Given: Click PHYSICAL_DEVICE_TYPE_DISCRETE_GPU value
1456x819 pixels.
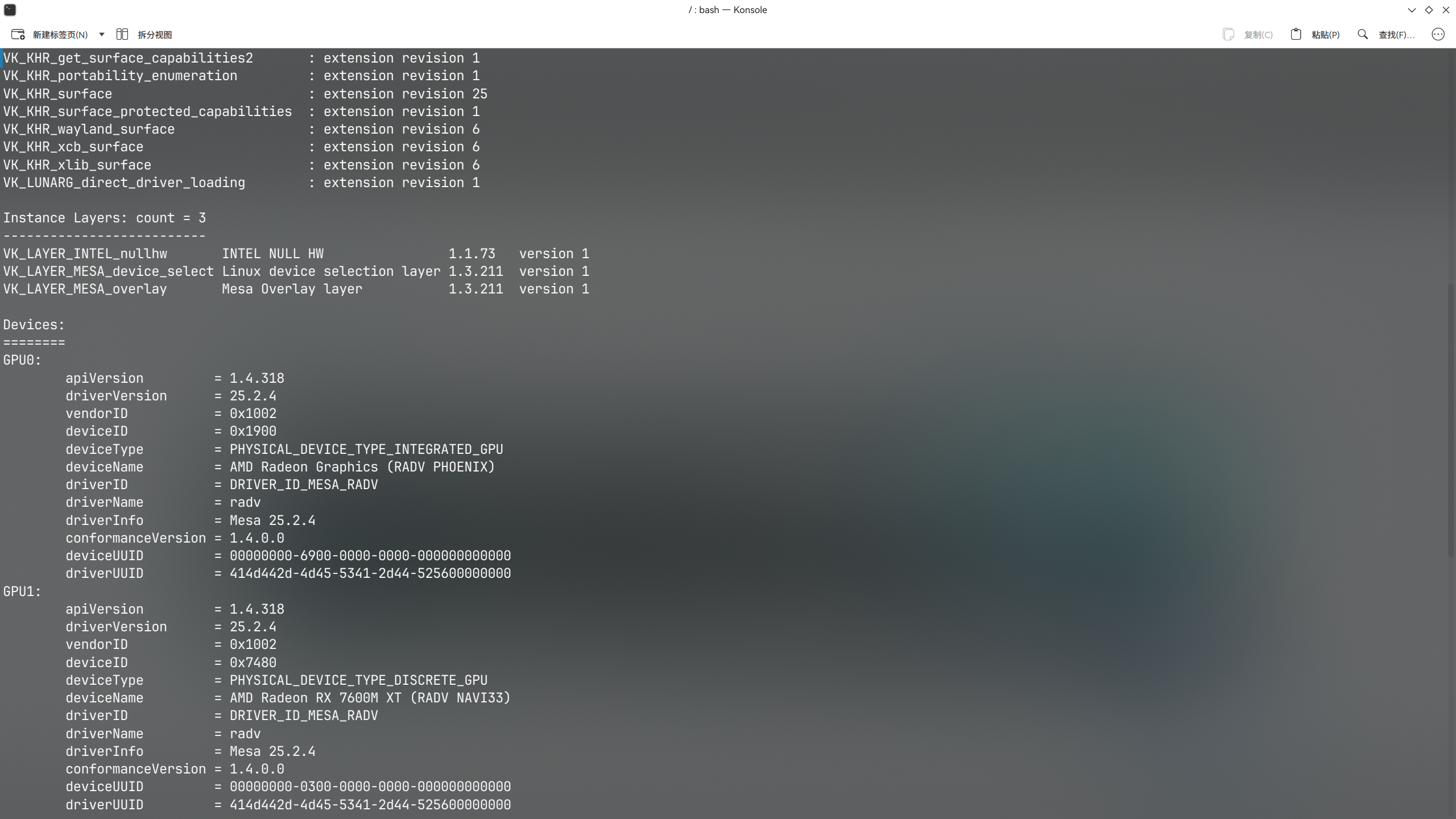Looking at the screenshot, I should click(358, 680).
